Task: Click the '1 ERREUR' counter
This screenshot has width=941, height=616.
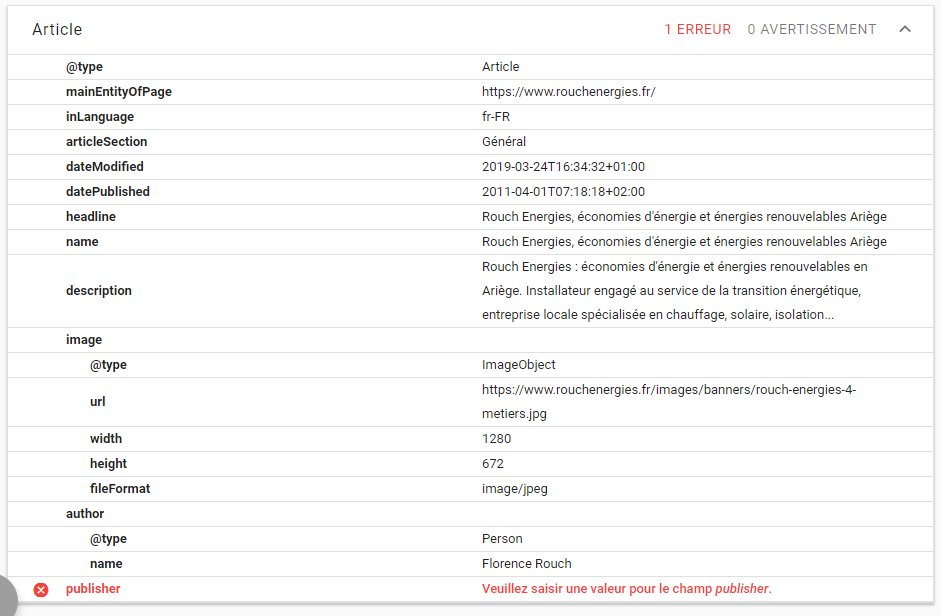Action: (x=697, y=29)
